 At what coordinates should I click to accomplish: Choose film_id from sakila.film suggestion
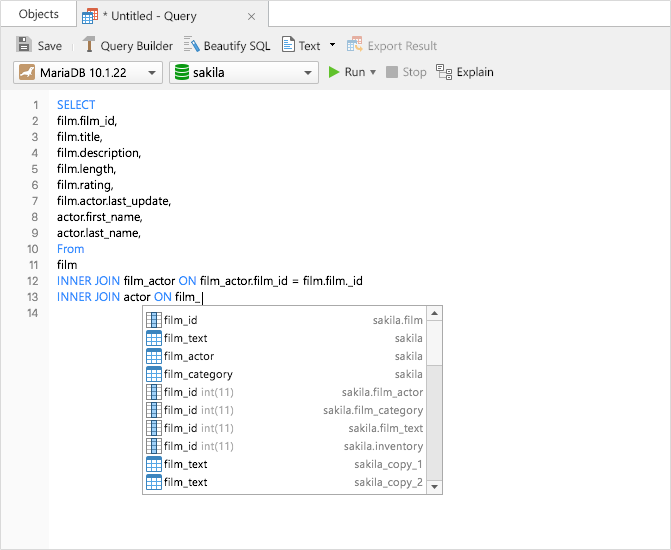(284, 320)
